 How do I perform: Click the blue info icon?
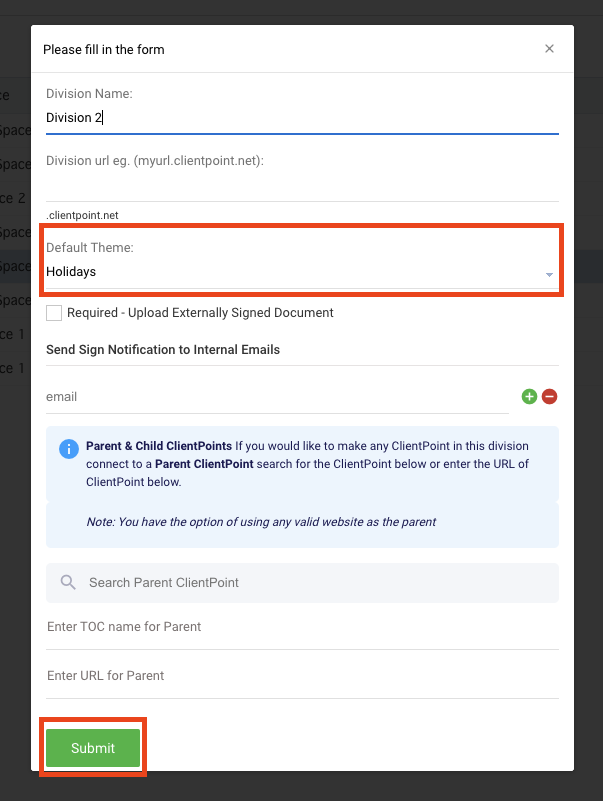pos(69,449)
